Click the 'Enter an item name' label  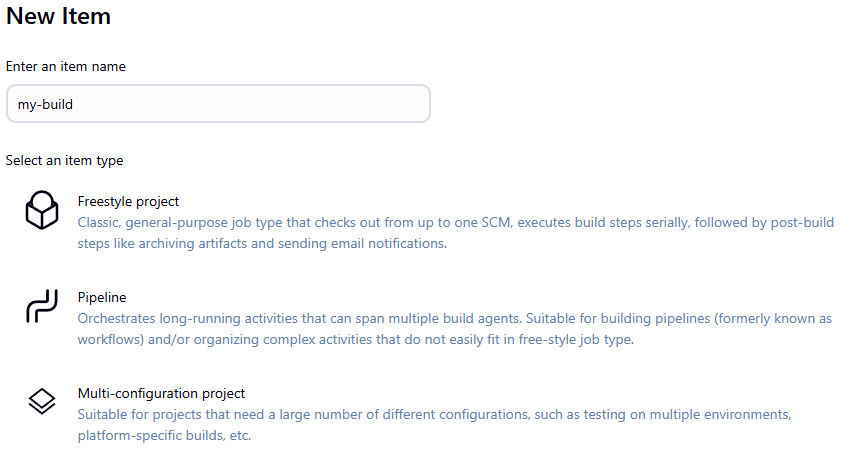(x=66, y=66)
